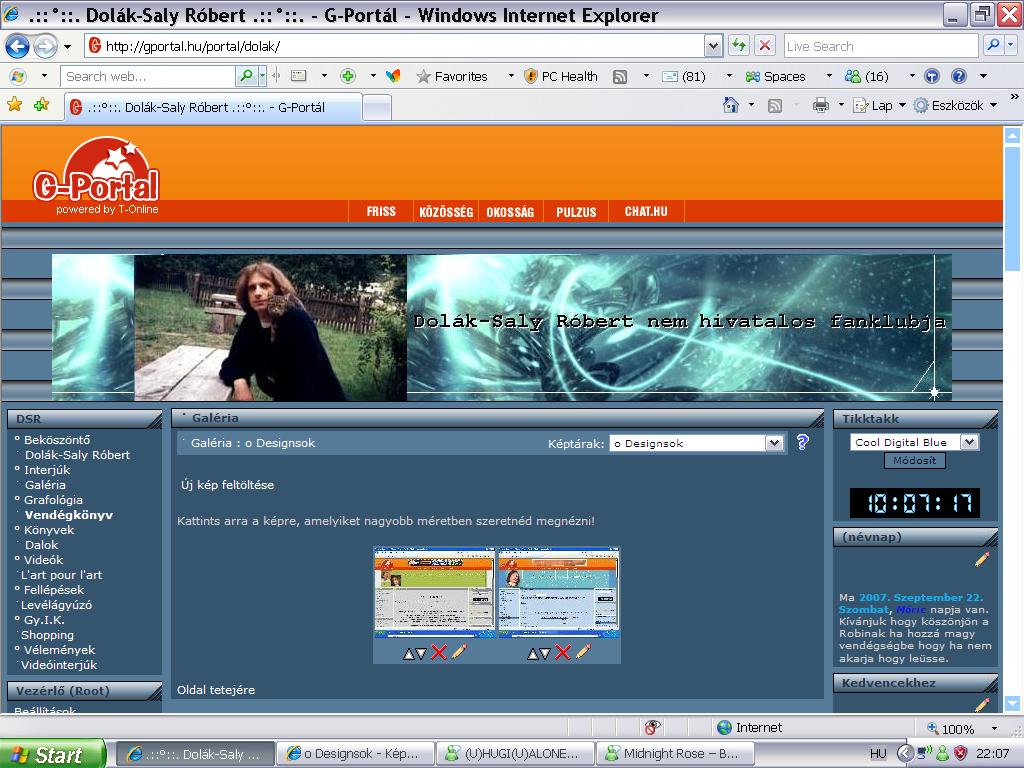The image size is (1024, 768).
Task: Open Vendégkönyv in the DSR menu
Action: point(69,515)
